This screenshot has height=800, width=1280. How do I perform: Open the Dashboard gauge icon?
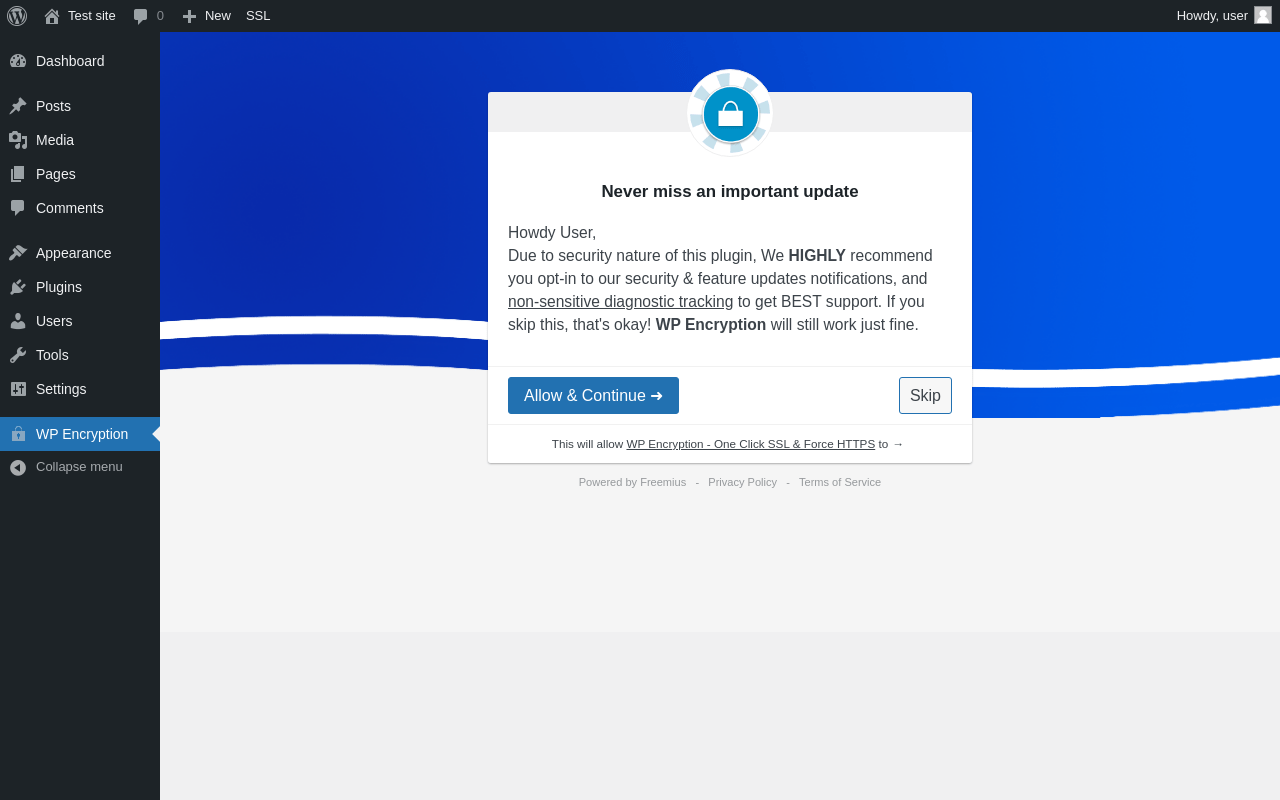tap(18, 61)
